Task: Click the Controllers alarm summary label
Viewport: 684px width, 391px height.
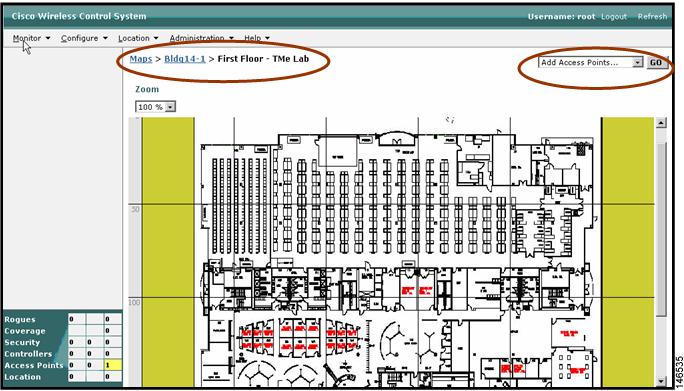Action: tap(28, 353)
